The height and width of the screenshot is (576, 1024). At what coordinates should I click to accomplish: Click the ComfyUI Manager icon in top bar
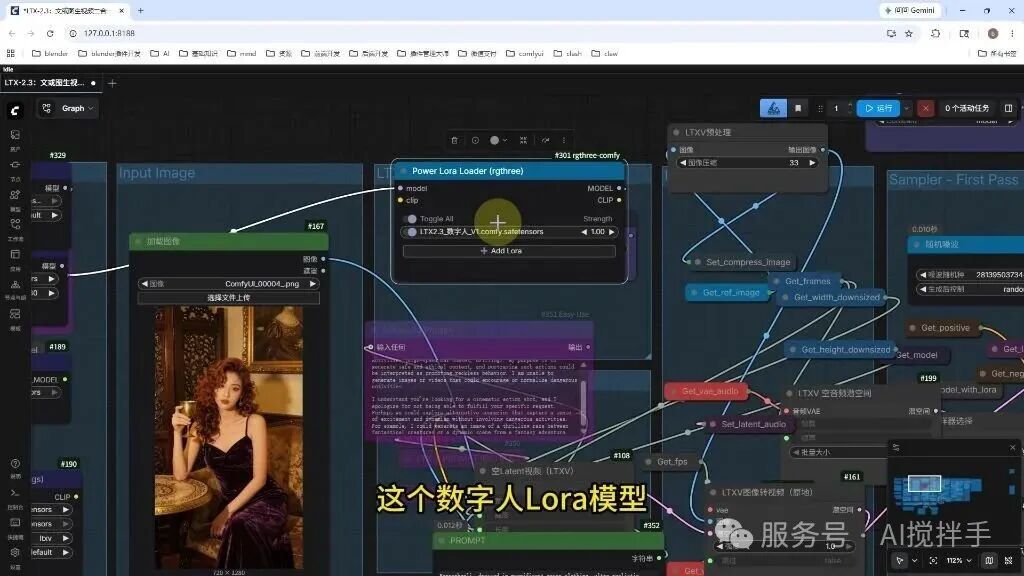(x=773, y=108)
